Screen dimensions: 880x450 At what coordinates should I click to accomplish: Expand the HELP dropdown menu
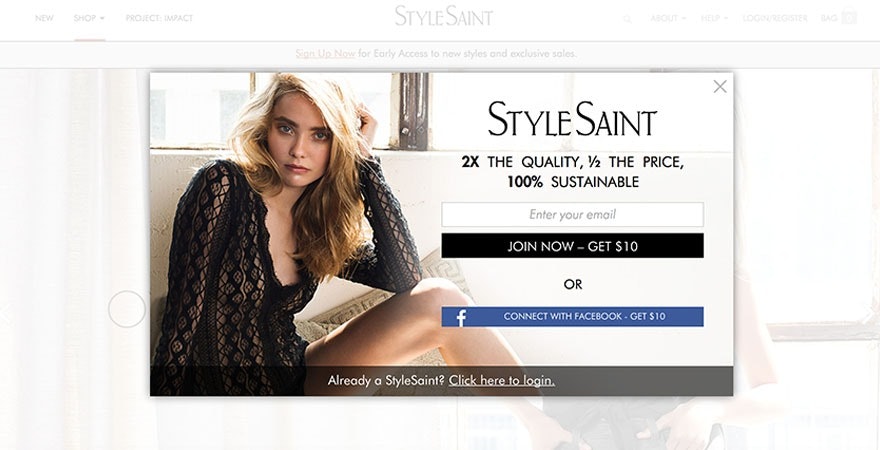point(714,19)
